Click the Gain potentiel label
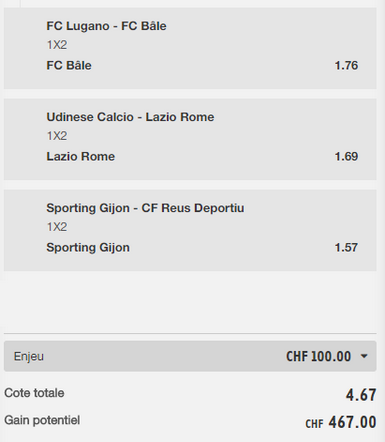 42,420
